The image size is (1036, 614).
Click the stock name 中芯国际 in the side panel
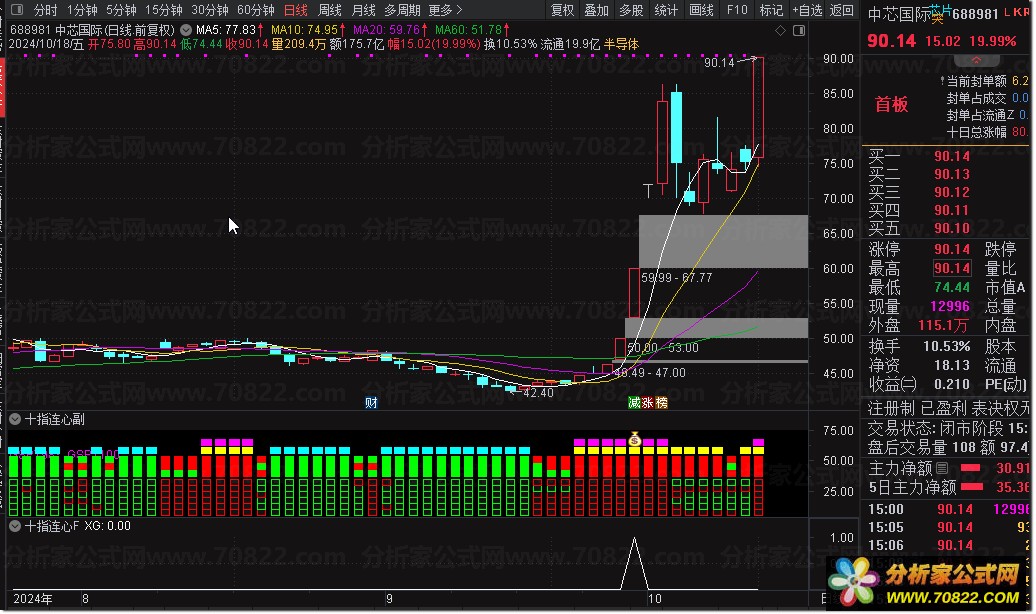coord(899,14)
